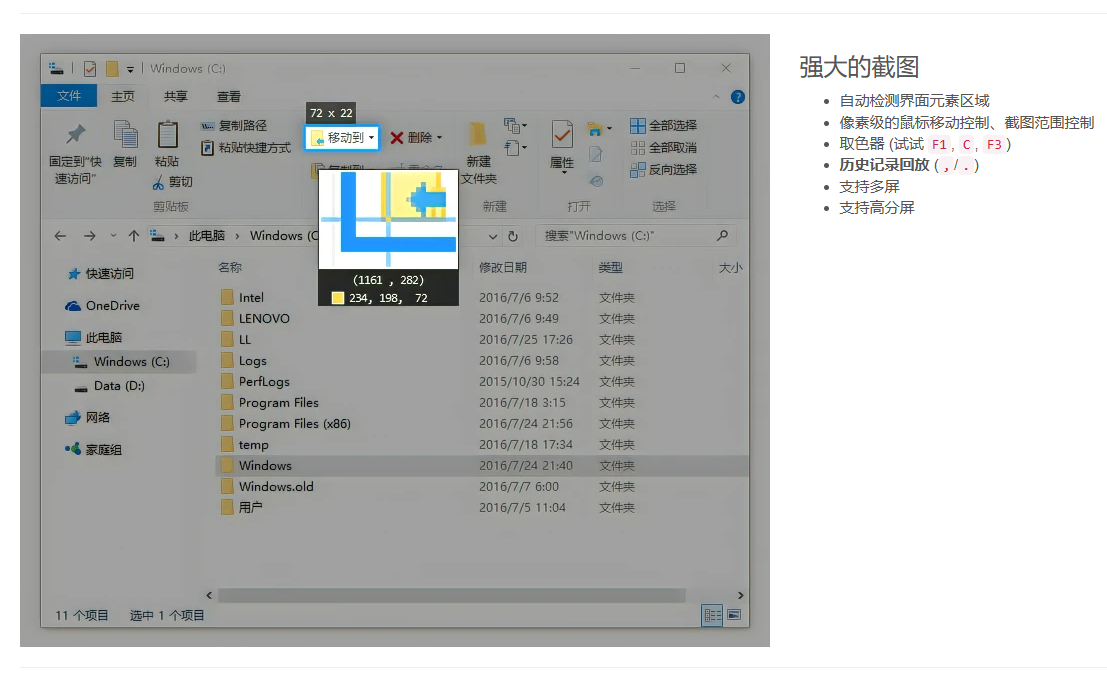Select Data (D:) in the sidebar

(109, 385)
